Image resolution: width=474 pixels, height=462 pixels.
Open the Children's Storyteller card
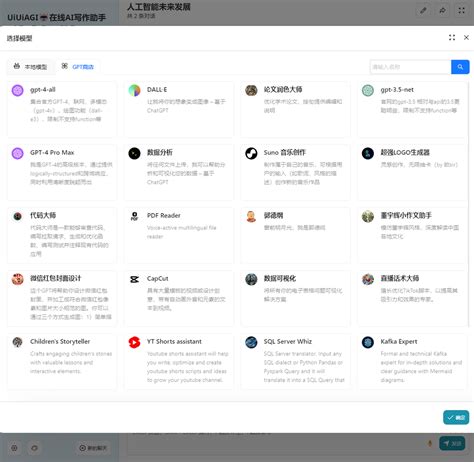click(62, 361)
